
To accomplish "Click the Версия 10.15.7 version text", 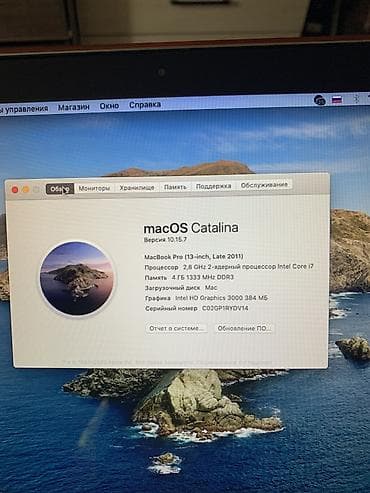I will [165, 240].
